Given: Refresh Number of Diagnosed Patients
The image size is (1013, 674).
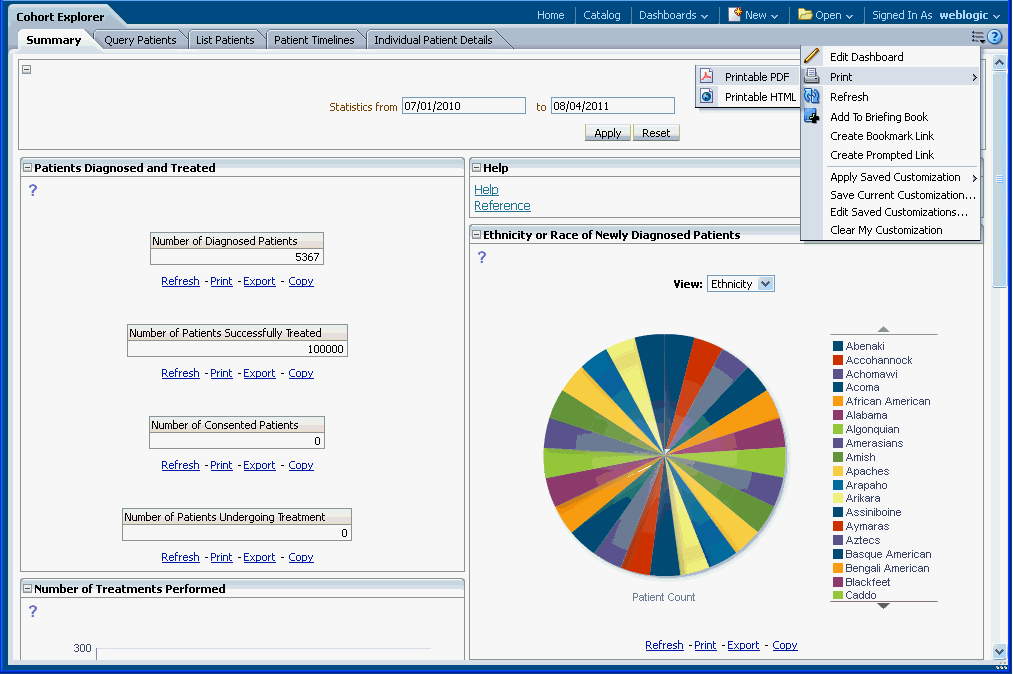Looking at the screenshot, I should click(180, 281).
